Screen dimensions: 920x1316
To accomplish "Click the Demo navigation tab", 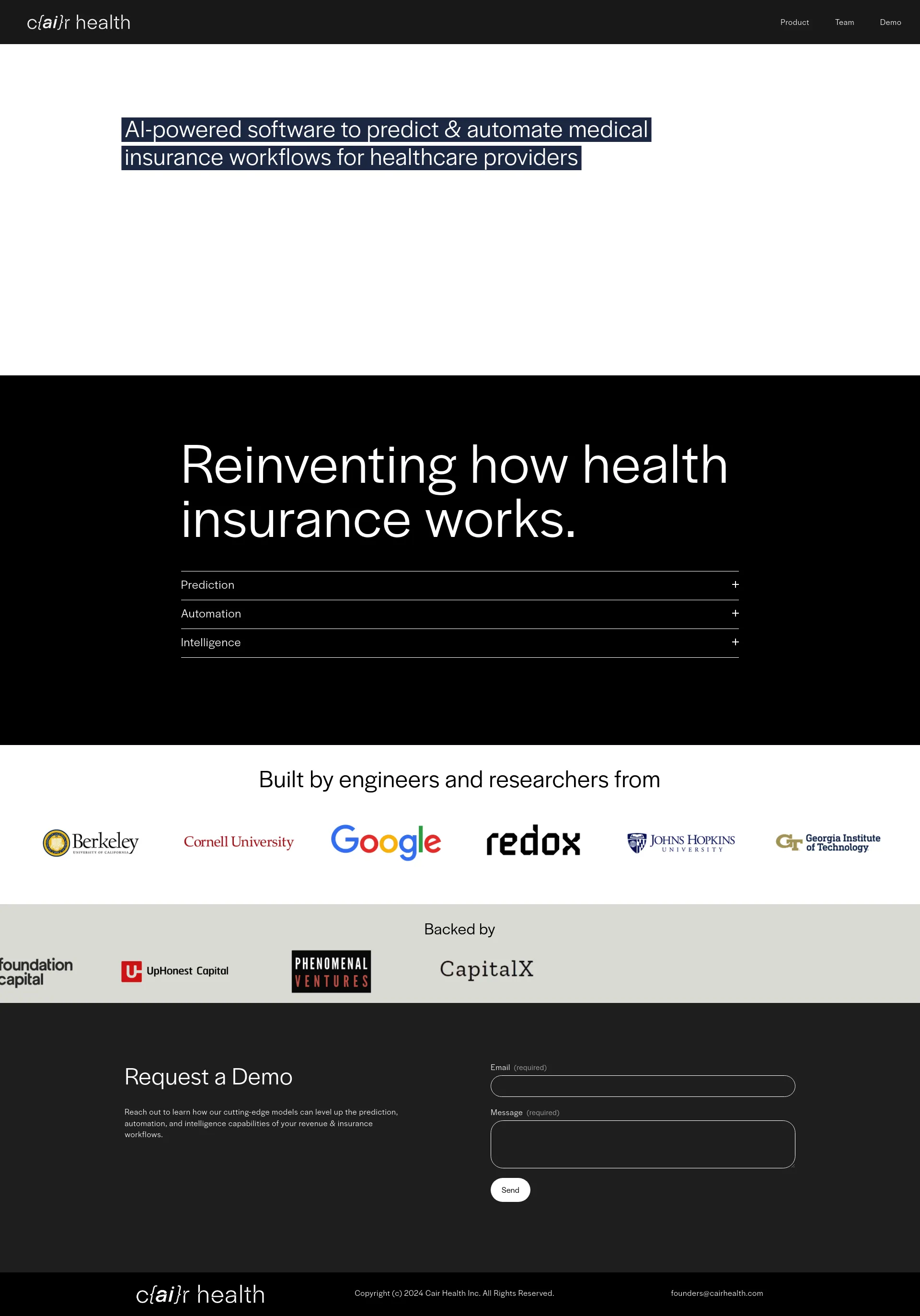I will pos(890,22).
